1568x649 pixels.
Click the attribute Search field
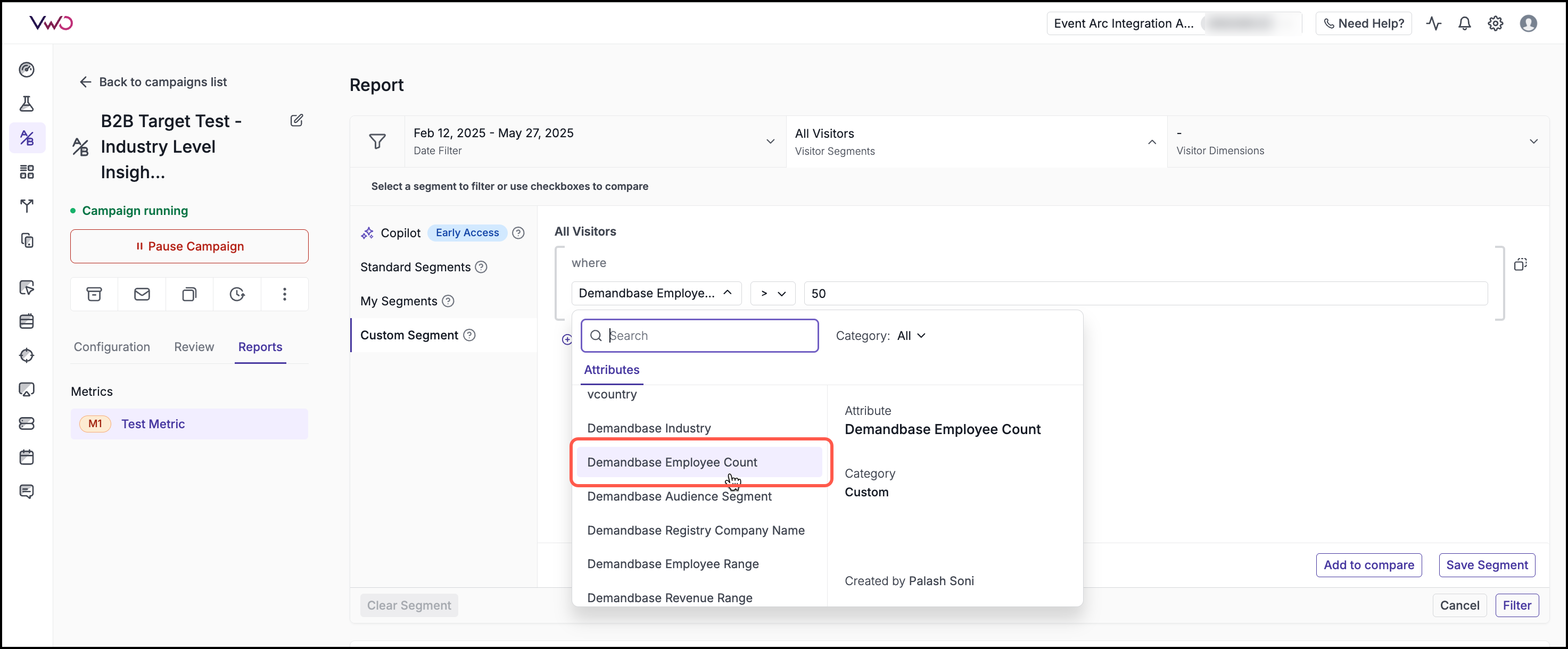tap(699, 336)
